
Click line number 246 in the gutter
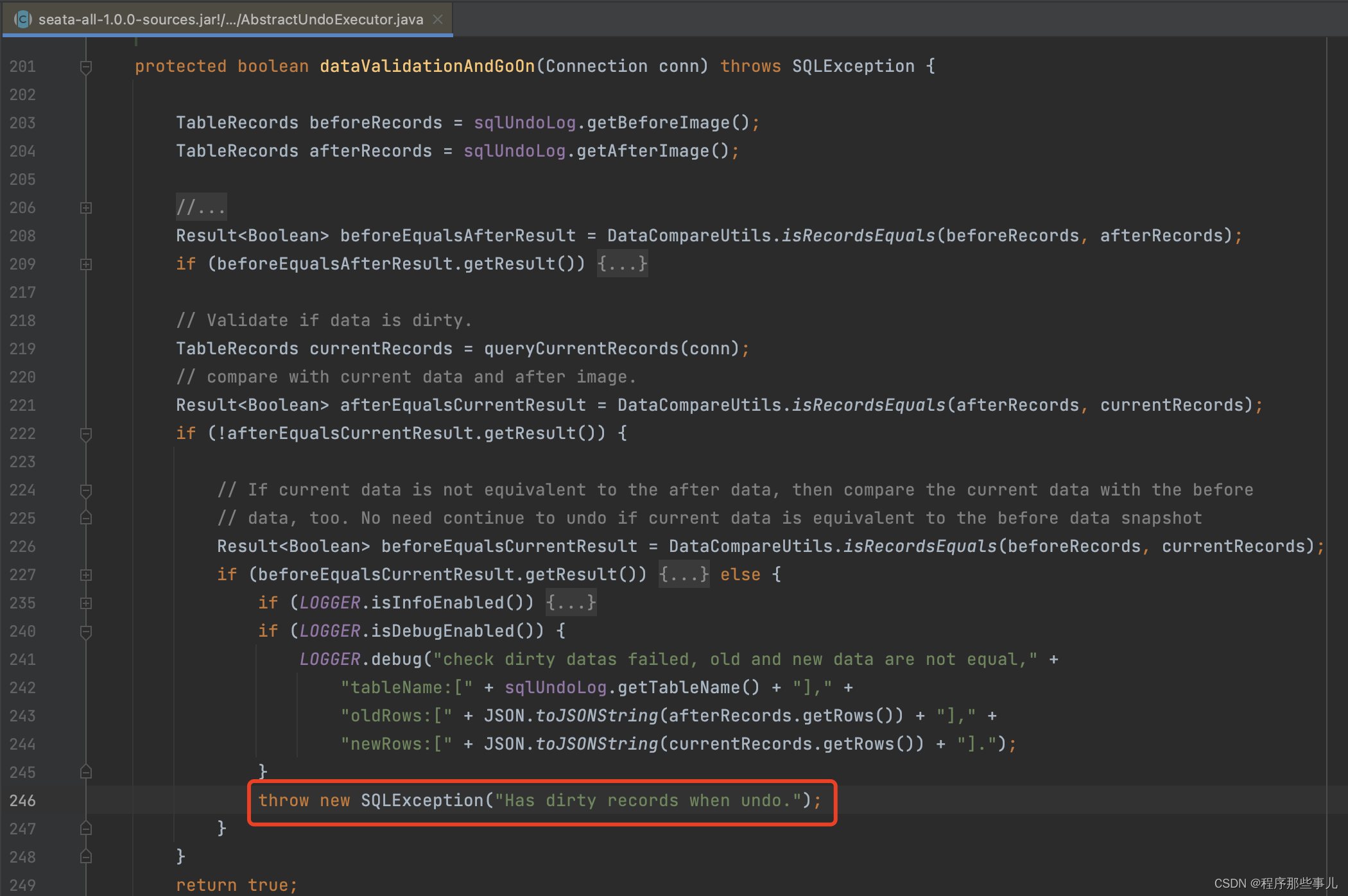click(x=23, y=800)
